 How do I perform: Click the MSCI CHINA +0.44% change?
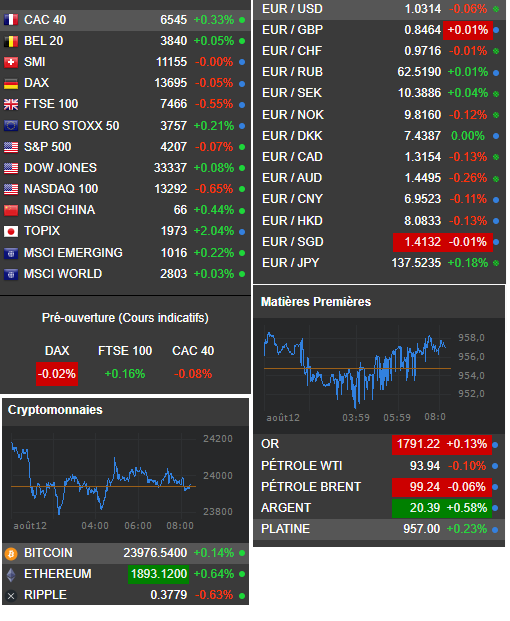214,210
